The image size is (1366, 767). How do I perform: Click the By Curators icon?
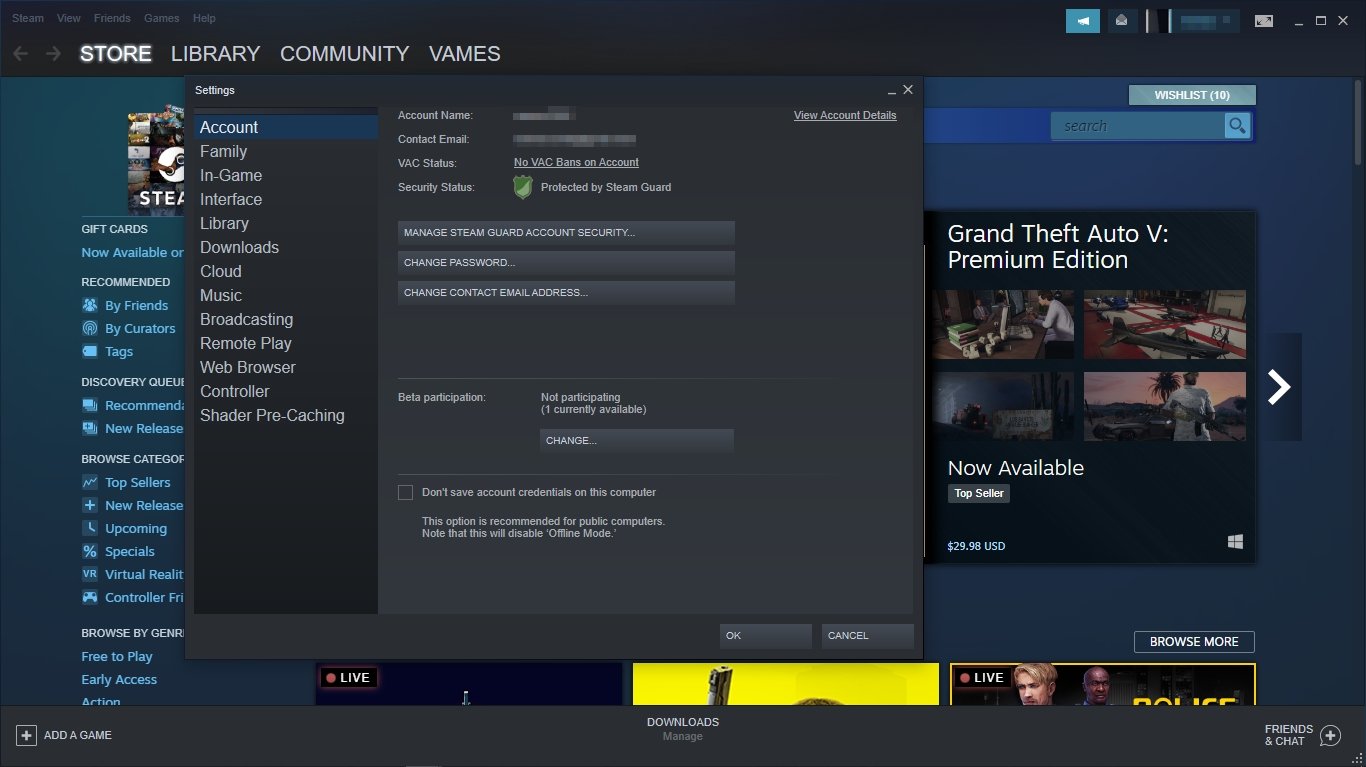(x=89, y=328)
